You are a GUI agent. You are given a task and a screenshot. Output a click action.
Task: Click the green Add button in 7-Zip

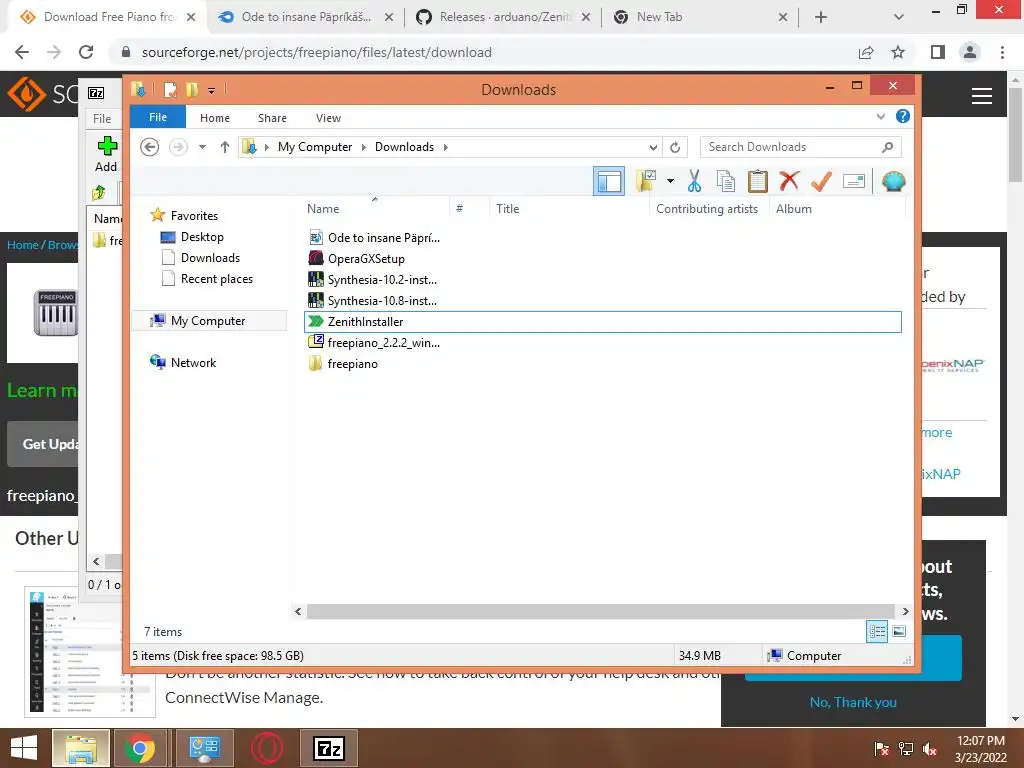106,154
